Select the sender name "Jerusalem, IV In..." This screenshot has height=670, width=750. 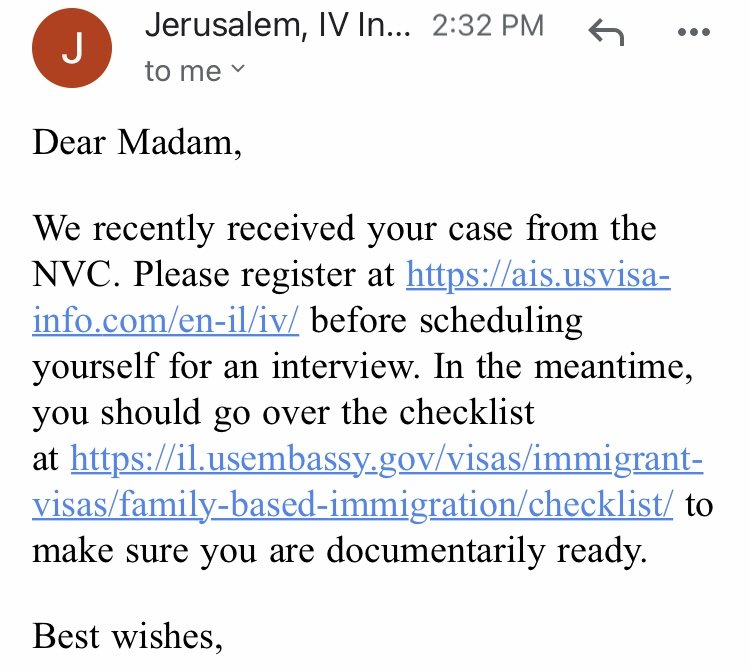coord(277,25)
